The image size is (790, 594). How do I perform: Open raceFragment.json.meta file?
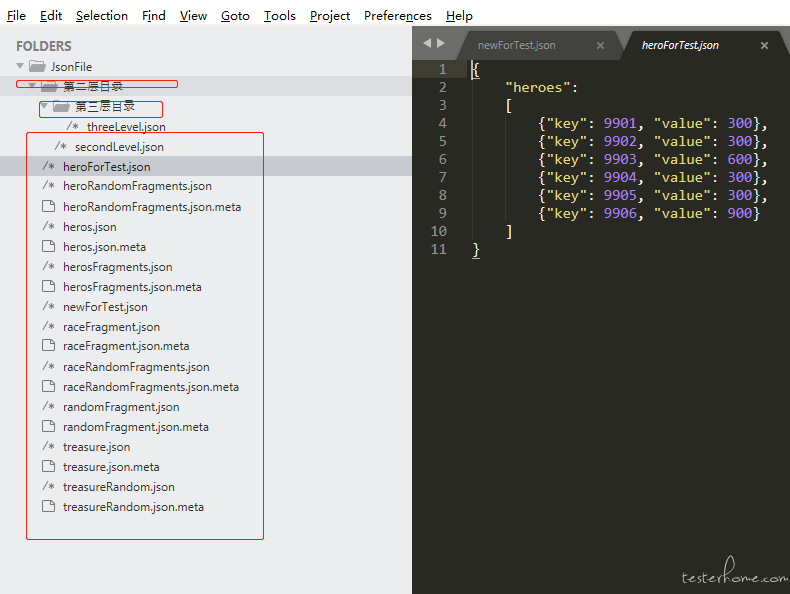click(x=126, y=346)
